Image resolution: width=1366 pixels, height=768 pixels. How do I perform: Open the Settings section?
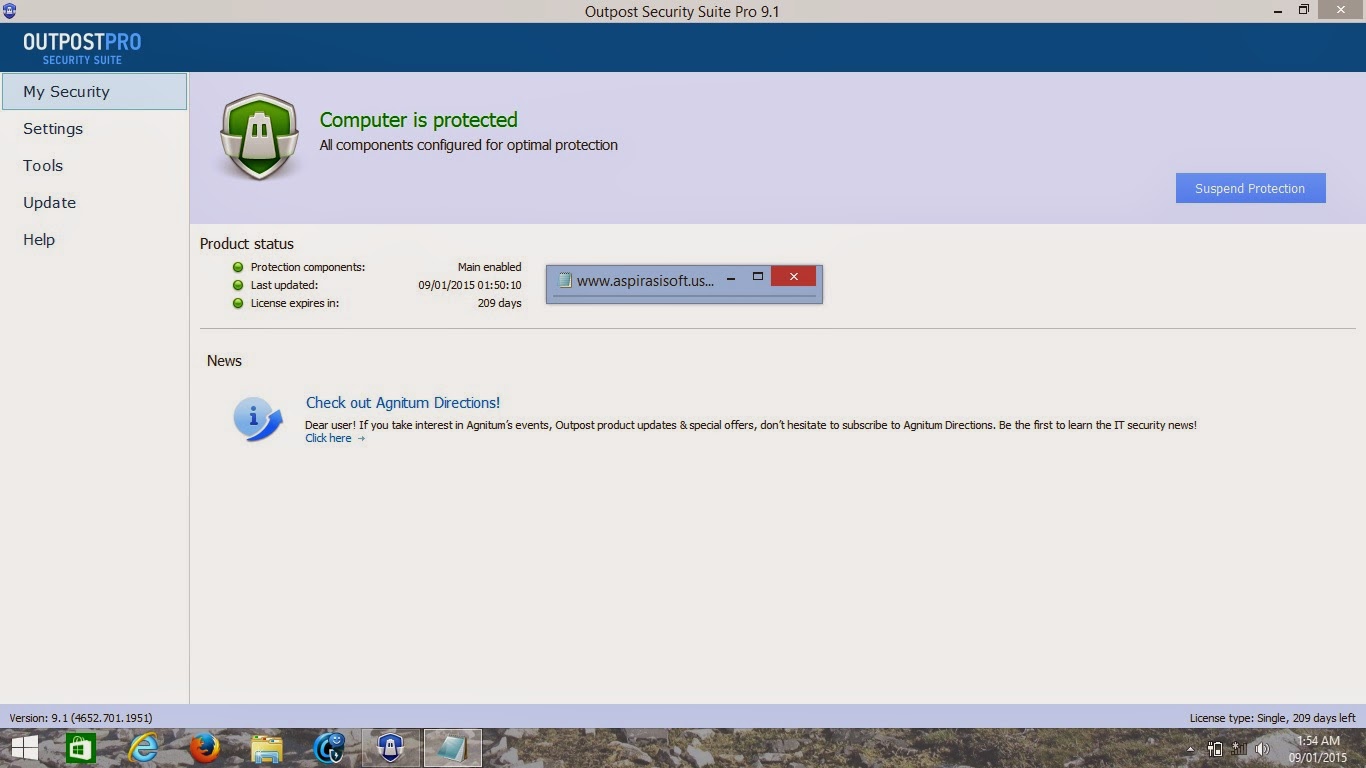53,128
